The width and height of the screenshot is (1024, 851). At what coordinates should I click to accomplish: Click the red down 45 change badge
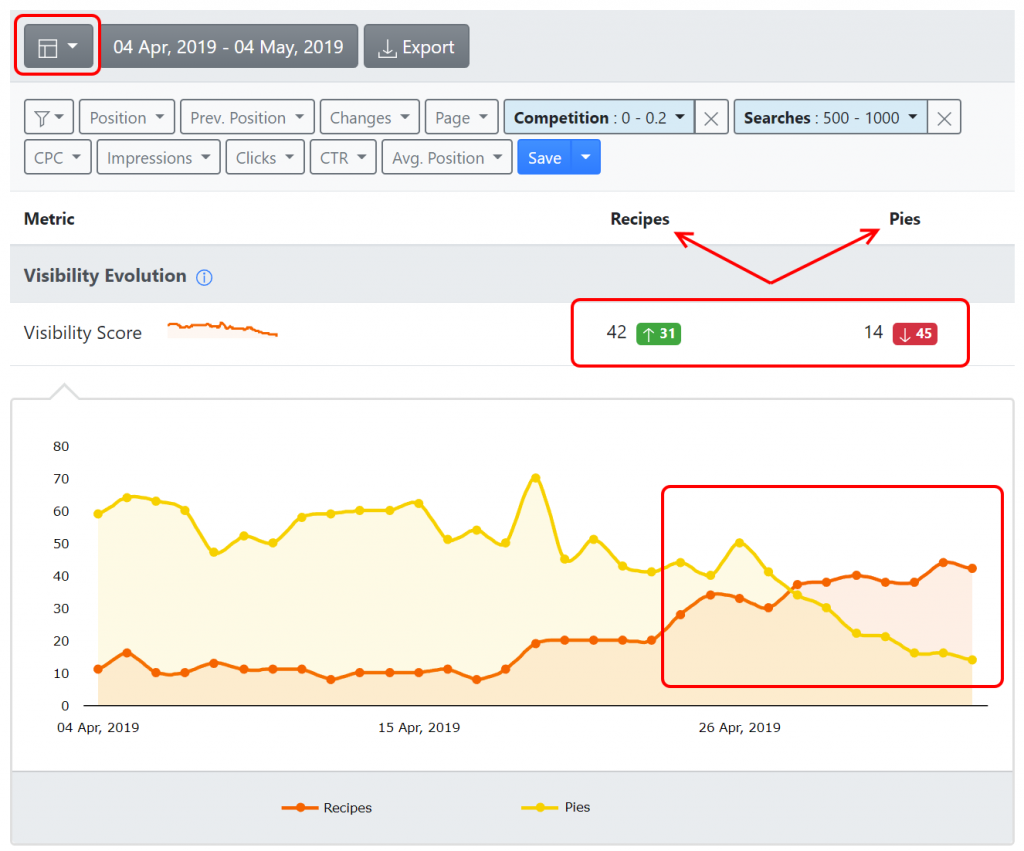point(915,334)
